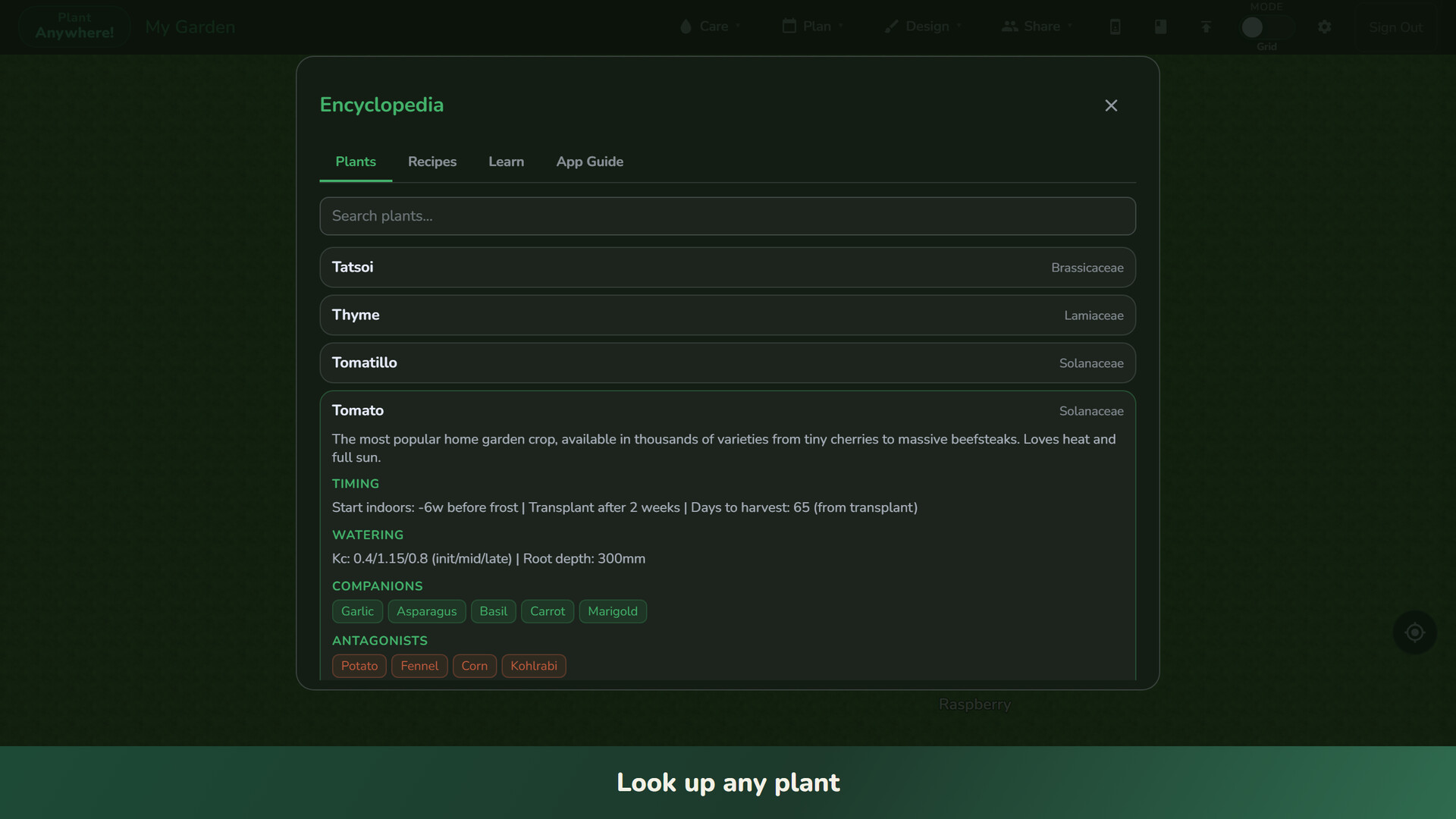1456x819 pixels.
Task: Toggle the Grid mode switch
Action: 1266,27
